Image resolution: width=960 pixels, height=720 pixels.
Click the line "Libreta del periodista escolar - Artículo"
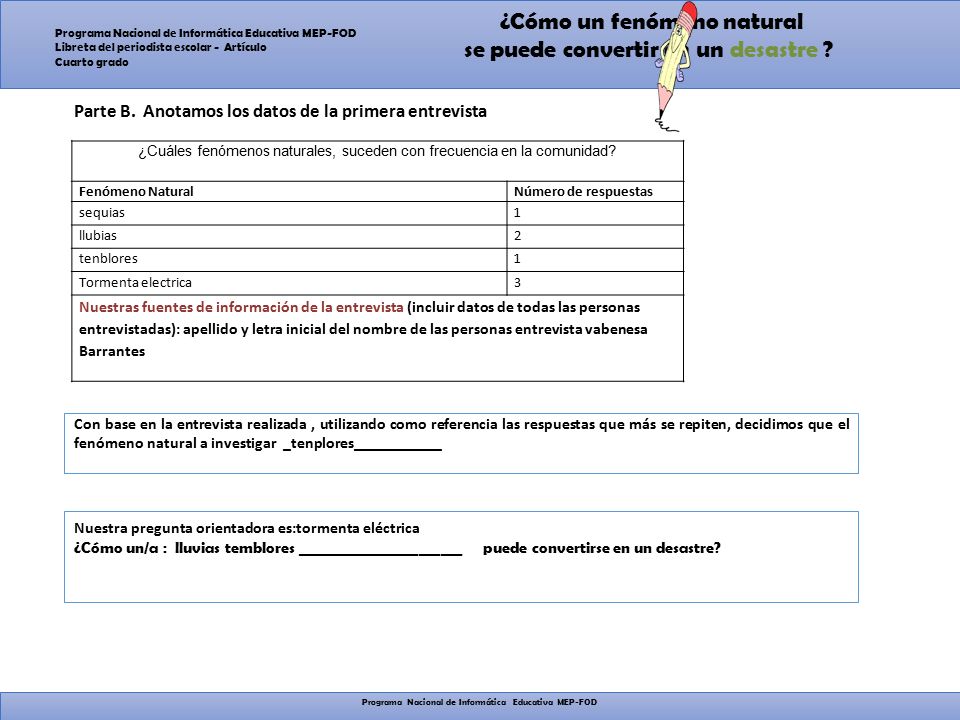[x=160, y=47]
